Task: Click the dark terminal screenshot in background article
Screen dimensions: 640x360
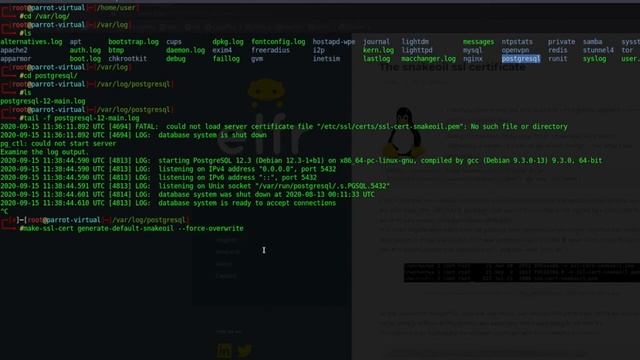Action: tap(522, 272)
